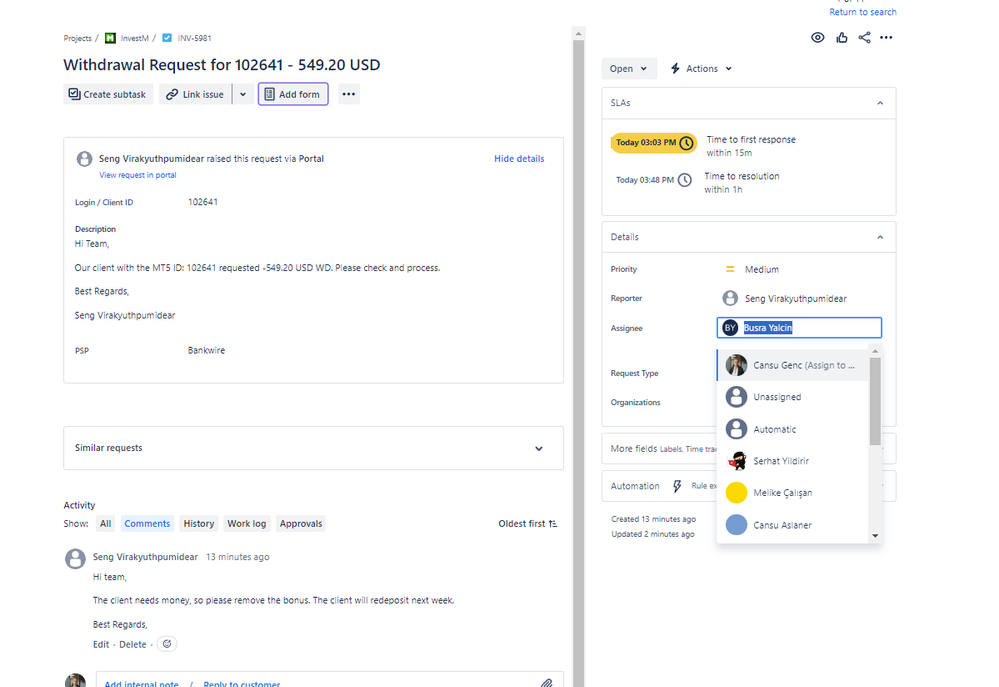This screenshot has height=687, width=999.
Task: Open the INV-5981 breadcrumb link
Action: pyautogui.click(x=194, y=38)
